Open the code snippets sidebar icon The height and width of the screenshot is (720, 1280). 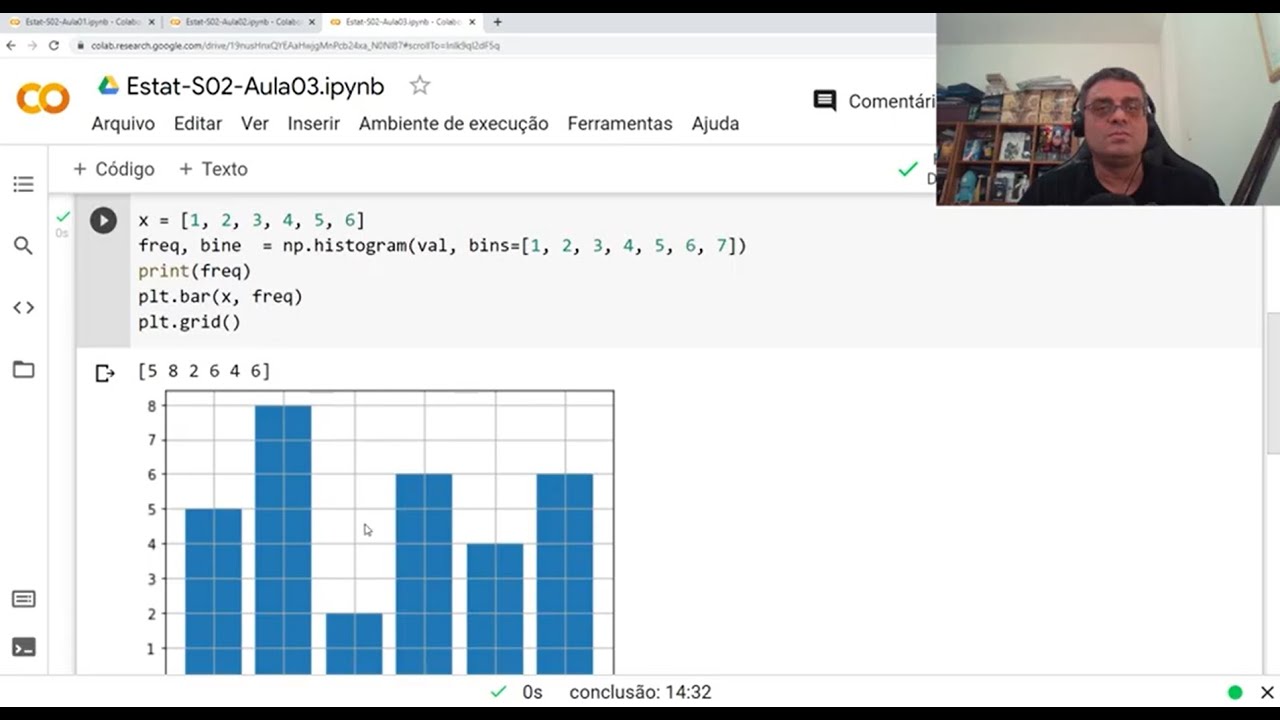[x=23, y=308]
